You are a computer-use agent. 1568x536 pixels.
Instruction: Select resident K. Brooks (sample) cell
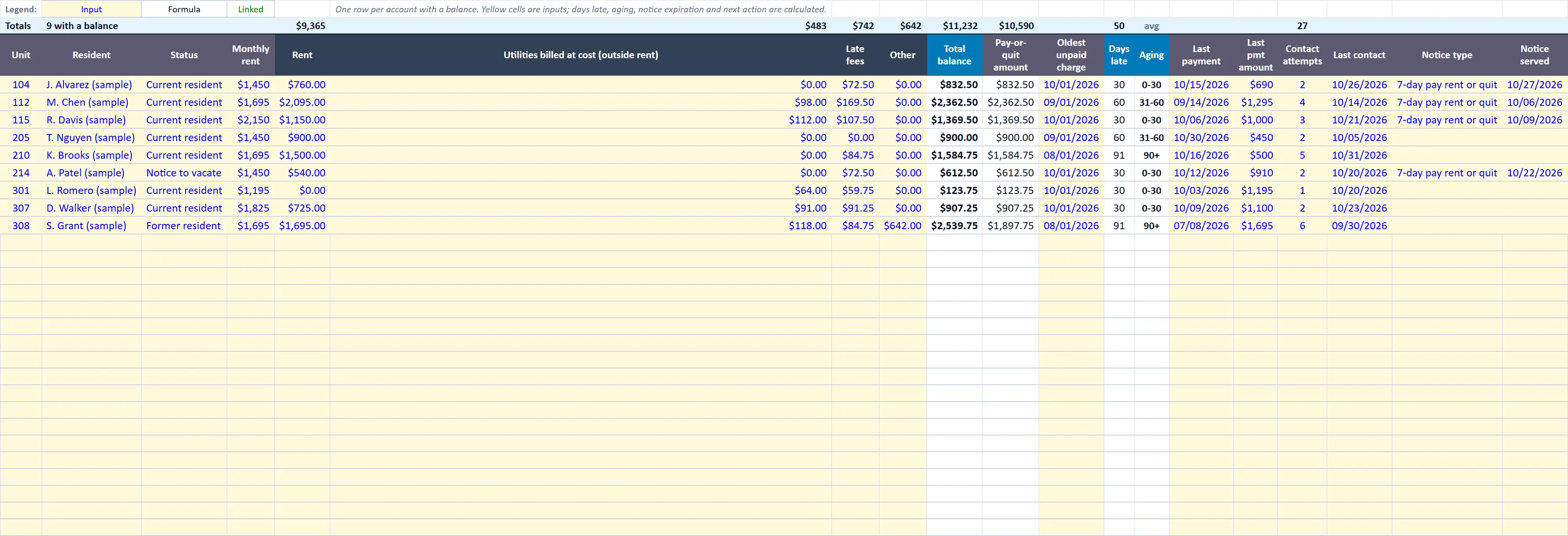click(x=91, y=155)
